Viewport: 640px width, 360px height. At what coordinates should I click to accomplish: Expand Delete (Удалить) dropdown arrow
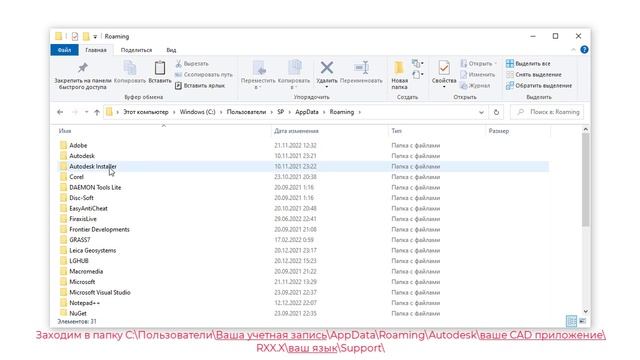coord(327,87)
